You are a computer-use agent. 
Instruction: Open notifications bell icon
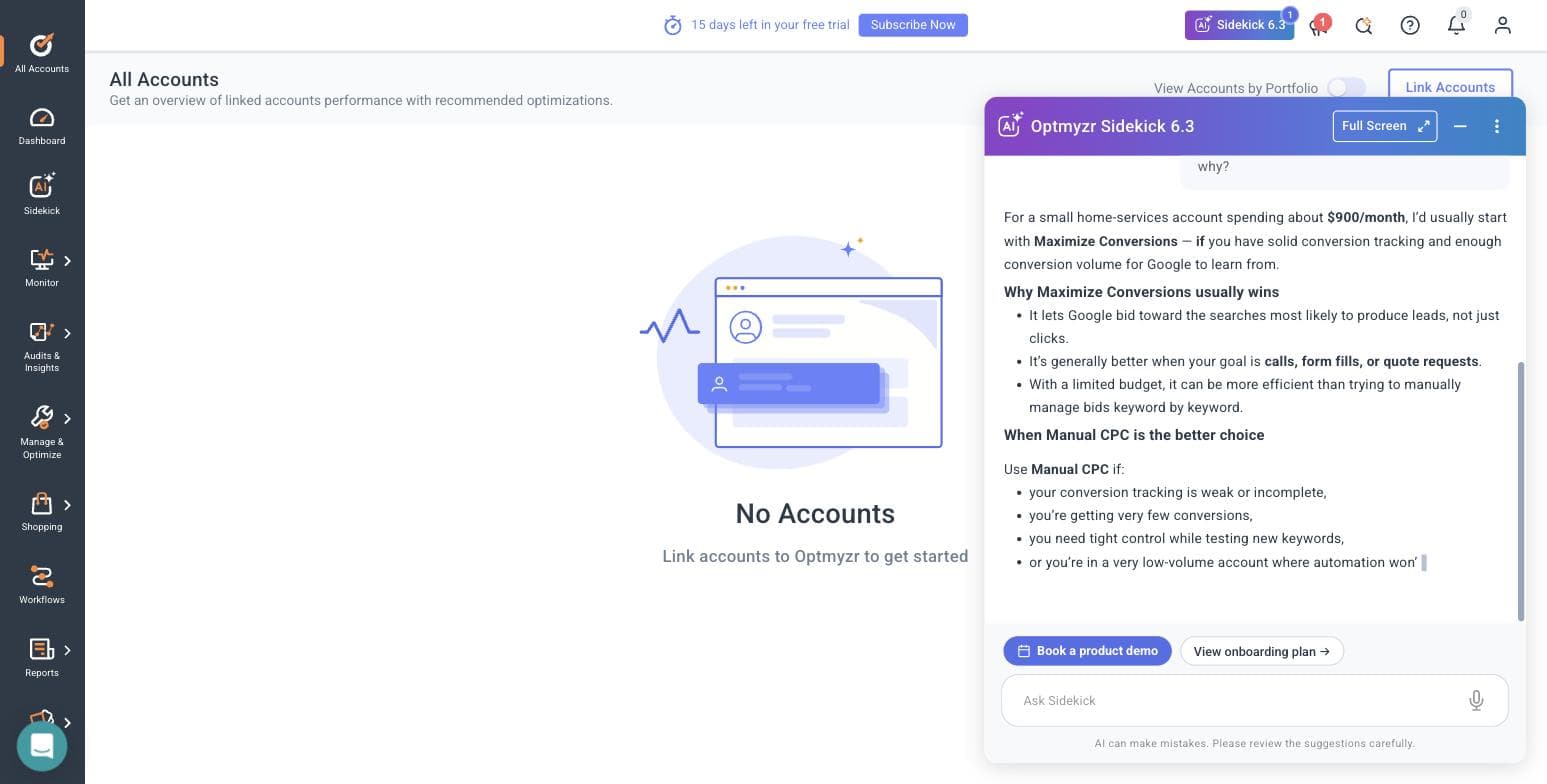[1456, 25]
